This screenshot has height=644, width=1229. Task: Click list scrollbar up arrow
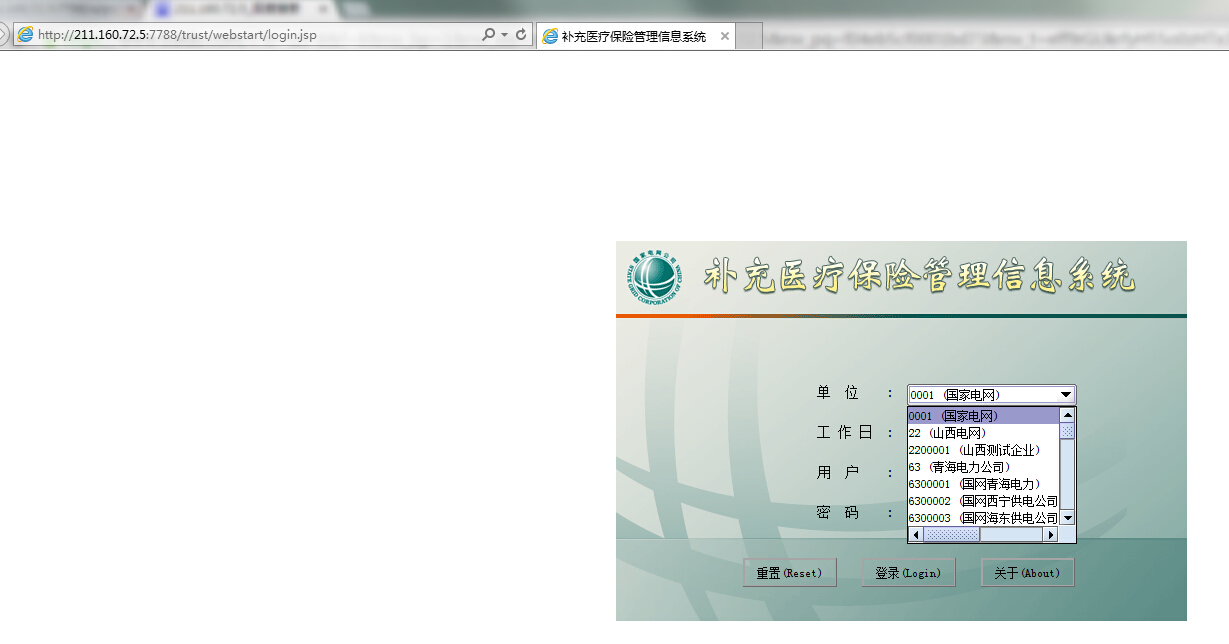(1067, 415)
